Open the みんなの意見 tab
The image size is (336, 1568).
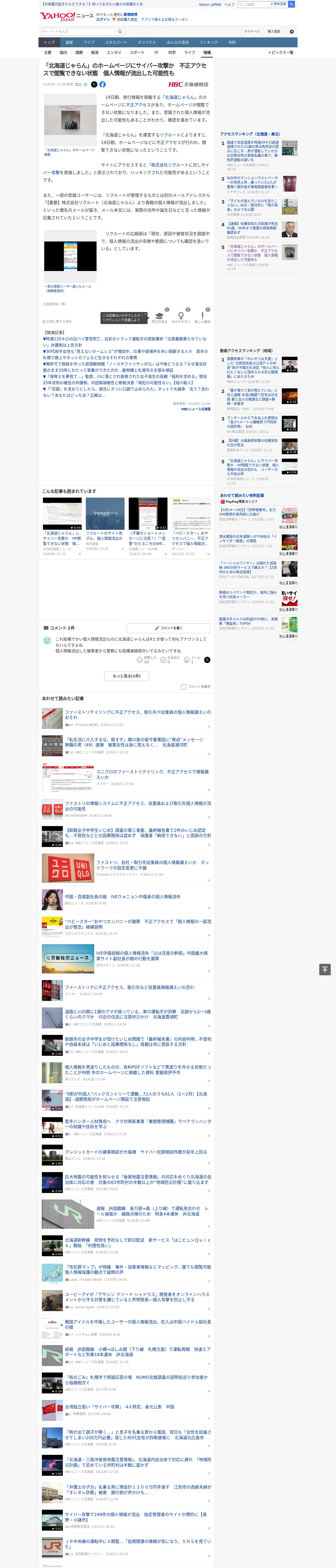pyautogui.click(x=177, y=43)
